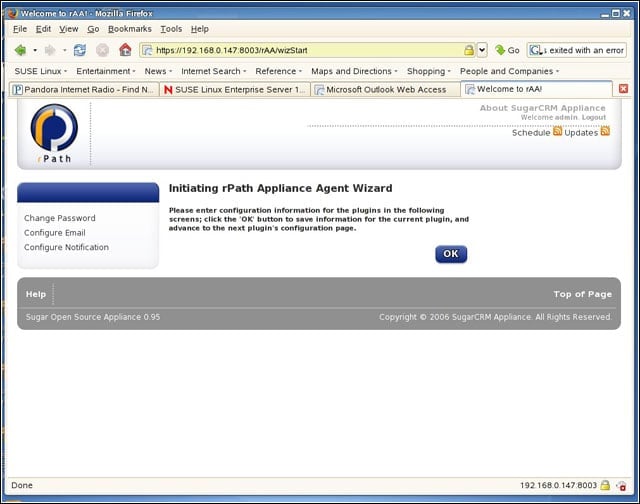Click the Copyright 2006 SugarCRM footer text
The image size is (640, 504).
495,317
